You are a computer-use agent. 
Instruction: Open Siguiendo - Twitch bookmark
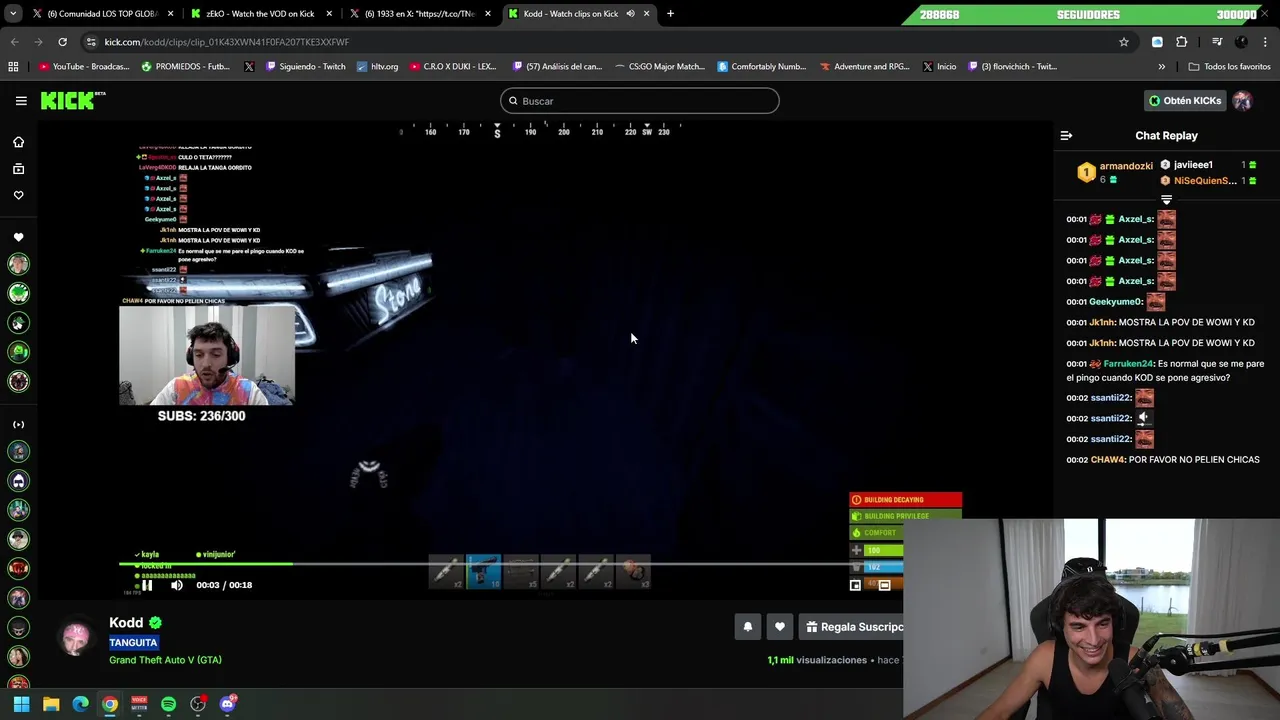point(305,67)
